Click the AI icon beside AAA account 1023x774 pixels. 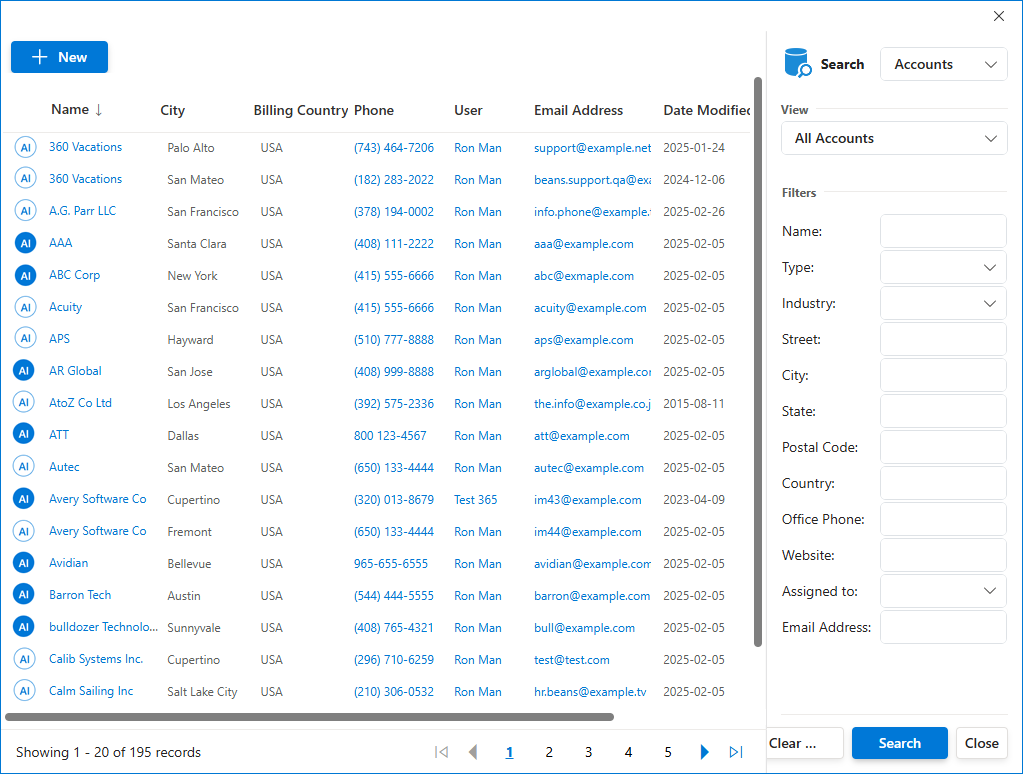26,243
